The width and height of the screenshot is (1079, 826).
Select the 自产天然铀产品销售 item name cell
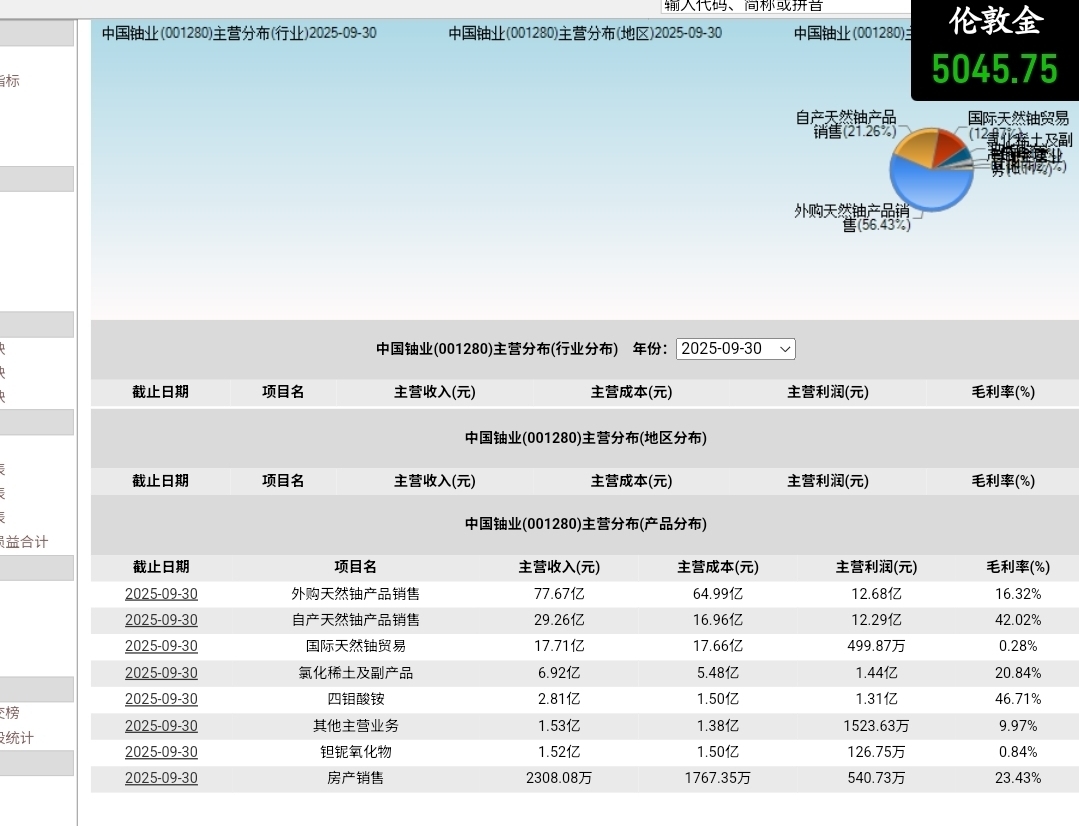click(x=355, y=620)
